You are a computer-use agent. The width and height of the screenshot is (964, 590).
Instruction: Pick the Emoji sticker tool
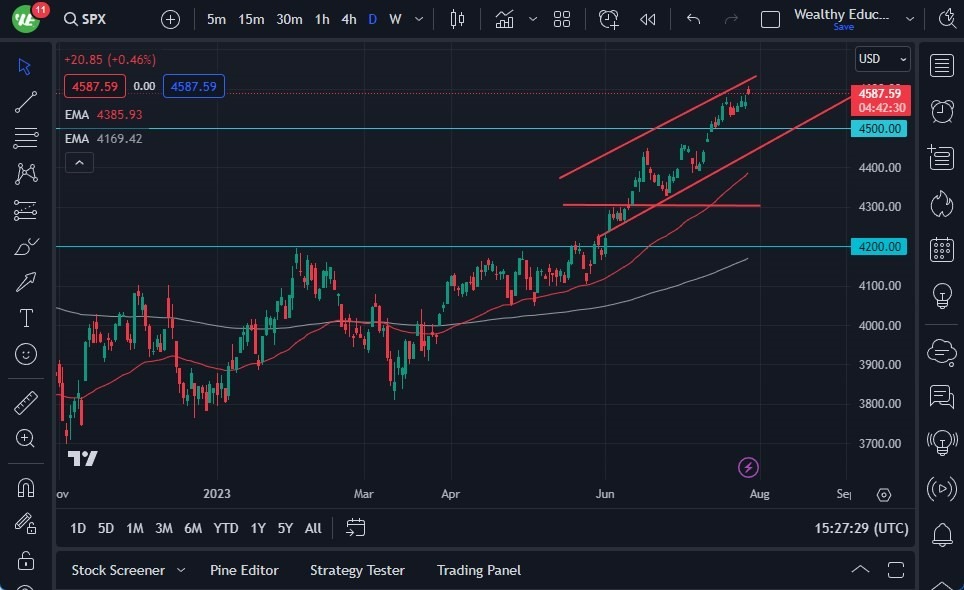click(x=26, y=354)
